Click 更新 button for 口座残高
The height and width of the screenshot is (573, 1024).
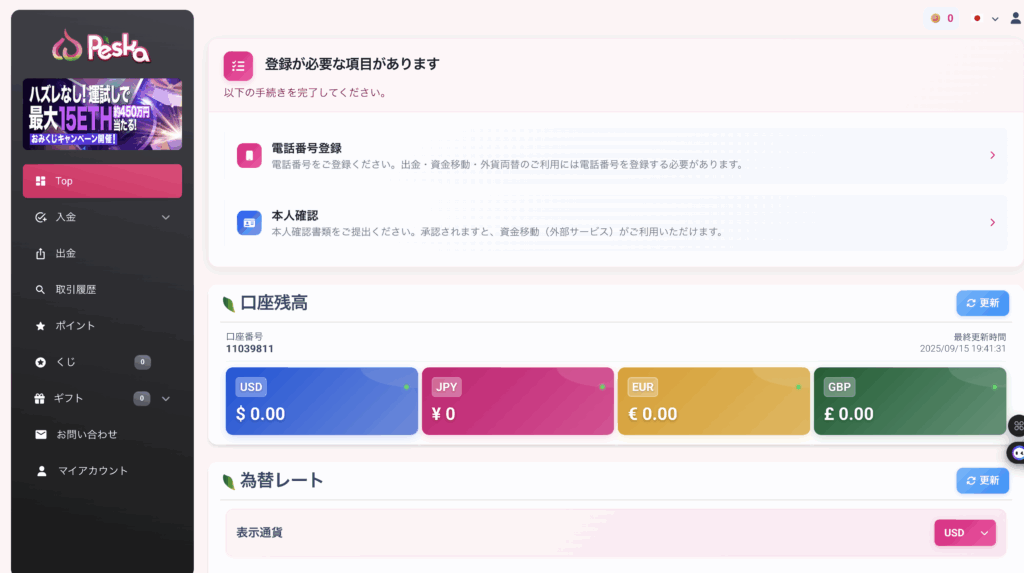click(x=982, y=303)
